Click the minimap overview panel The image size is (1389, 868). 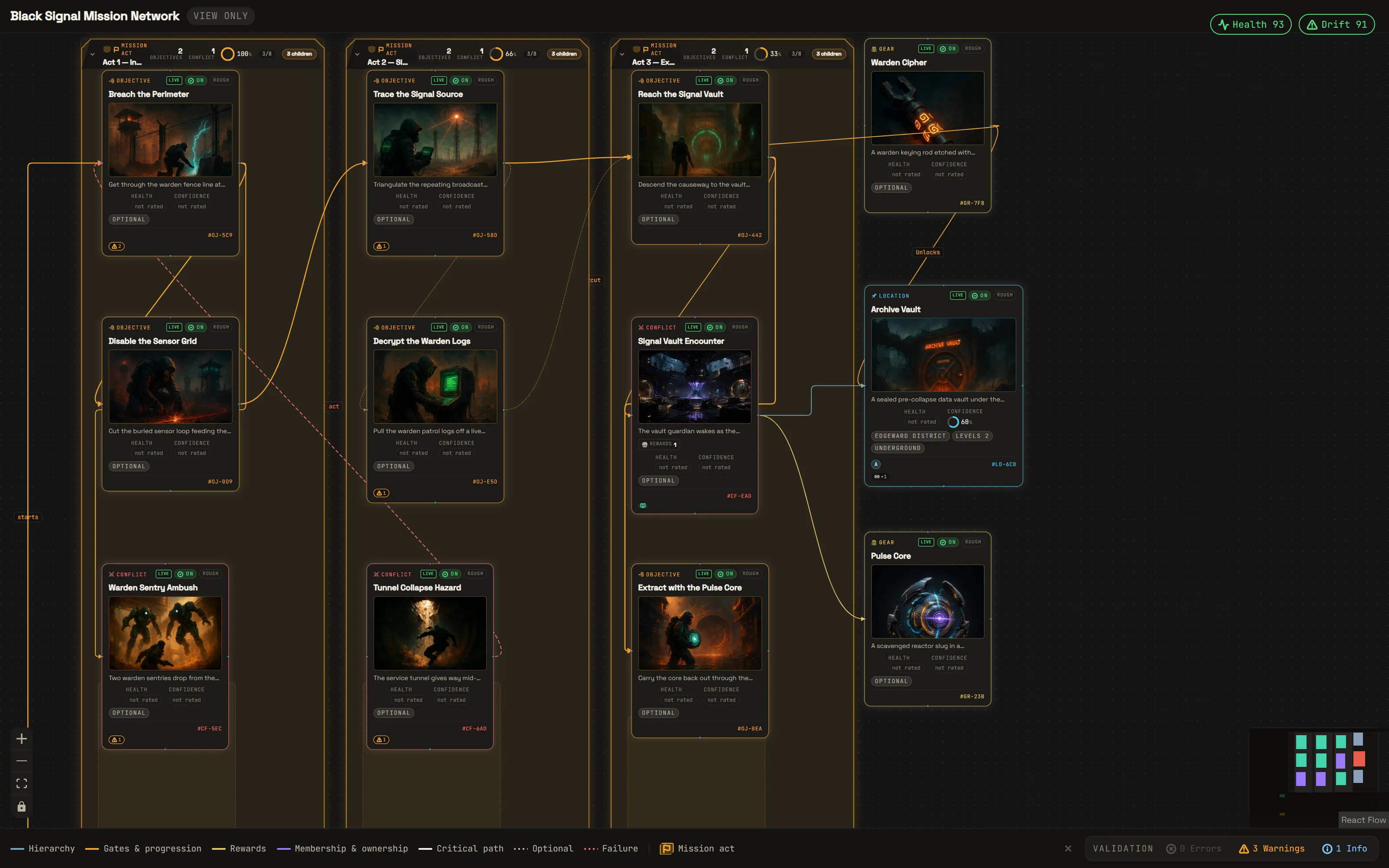1318,778
